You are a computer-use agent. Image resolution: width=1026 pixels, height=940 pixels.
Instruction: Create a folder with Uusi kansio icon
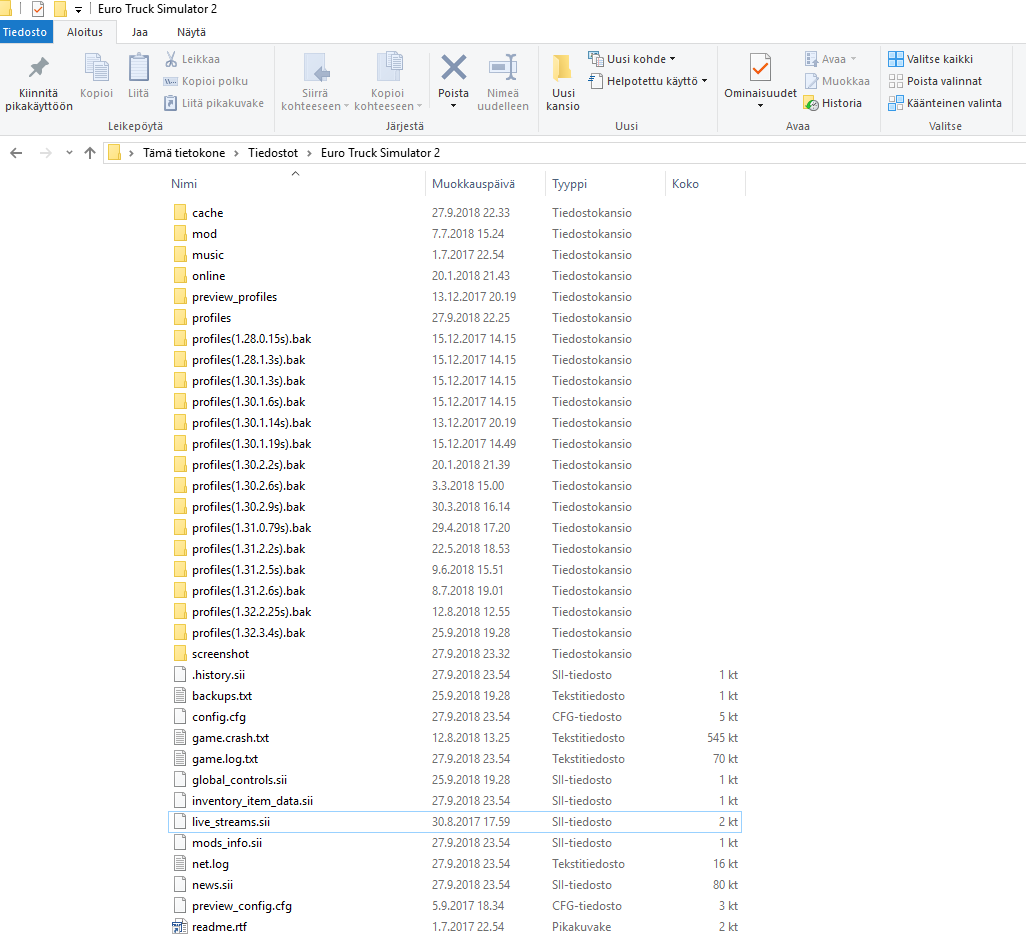click(x=562, y=67)
